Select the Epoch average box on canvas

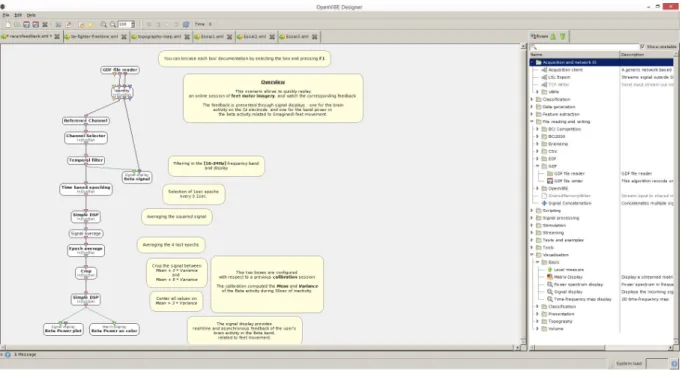click(86, 250)
